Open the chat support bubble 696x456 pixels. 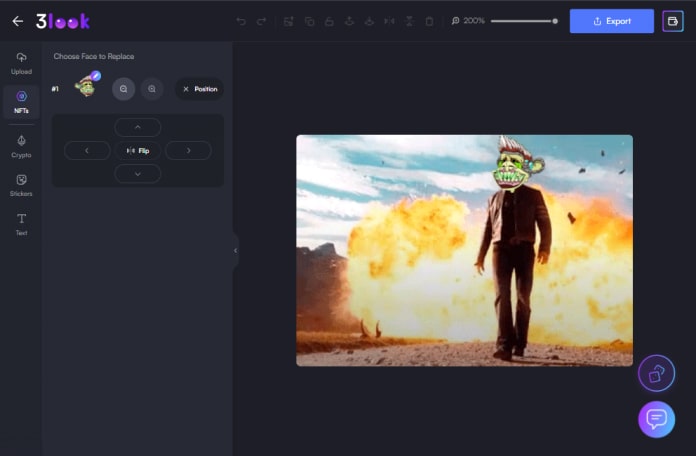pos(656,418)
